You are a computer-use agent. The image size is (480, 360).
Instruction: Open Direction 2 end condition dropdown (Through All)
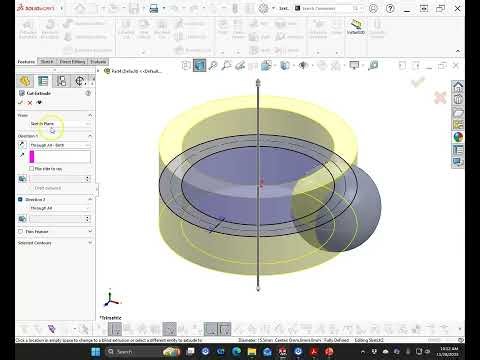pyautogui.click(x=60, y=208)
